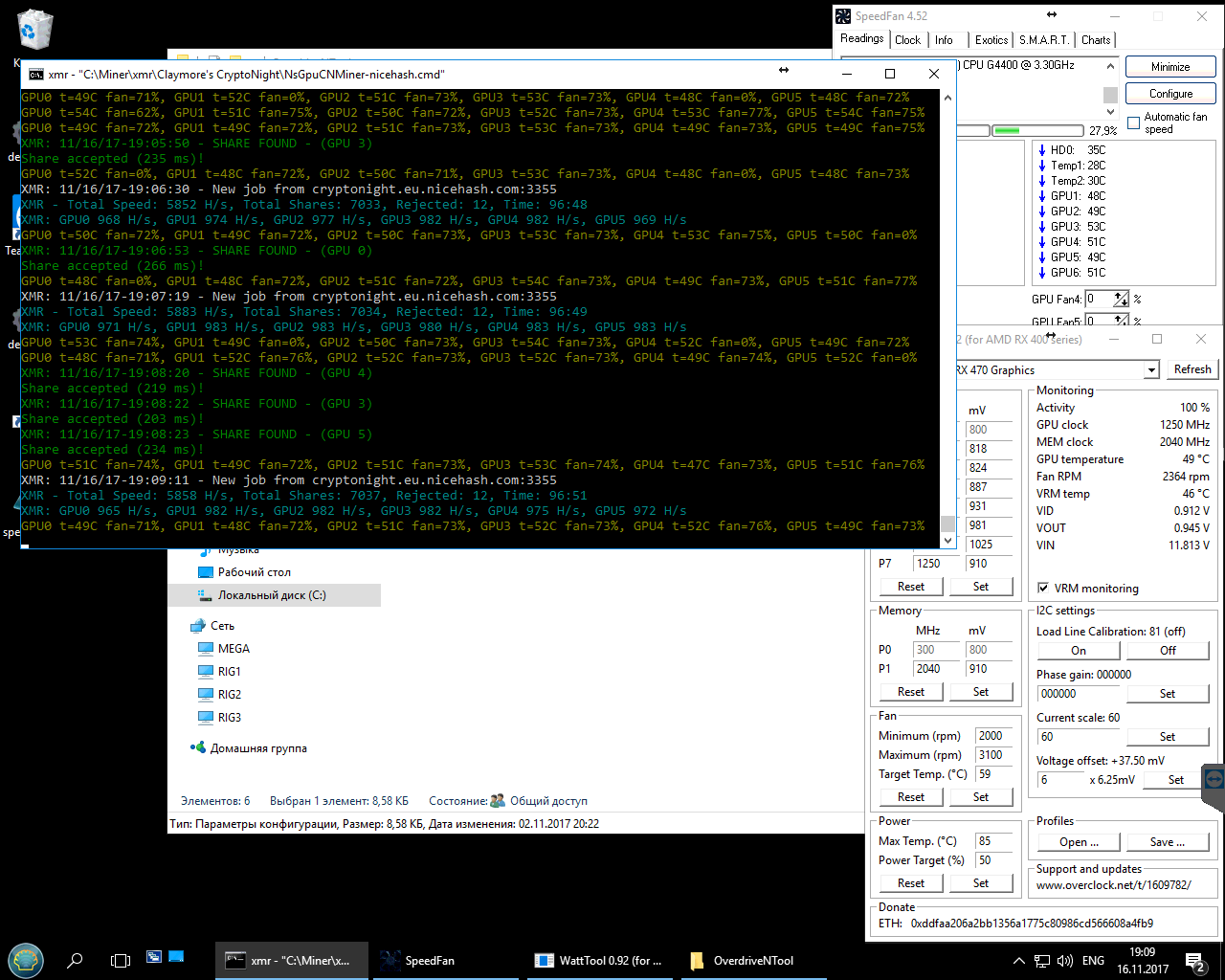
Task: Click the xmr console scrollbar down arrow
Action: point(948,541)
